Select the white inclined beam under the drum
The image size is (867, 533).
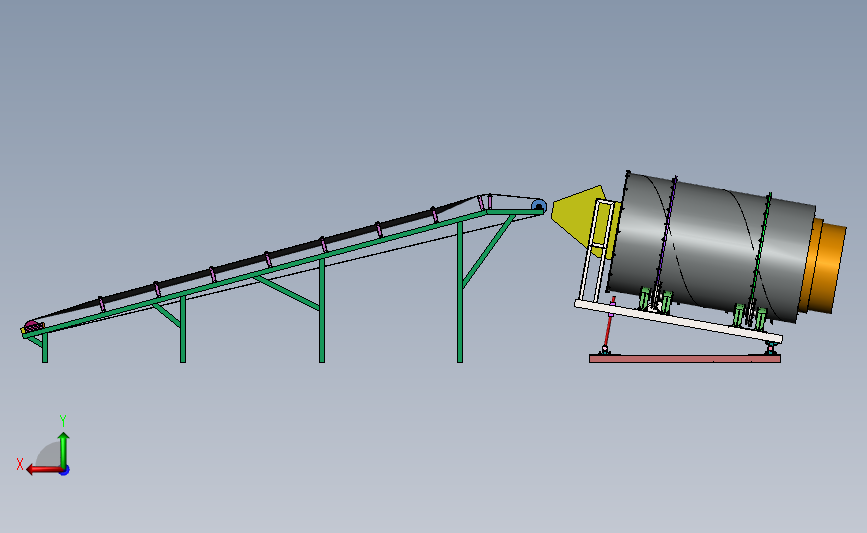coord(678,321)
